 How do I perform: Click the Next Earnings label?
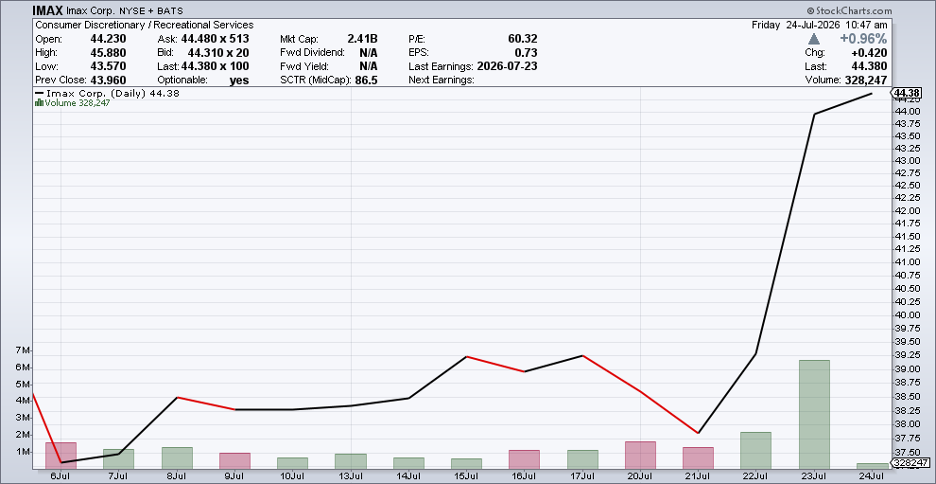[441, 79]
